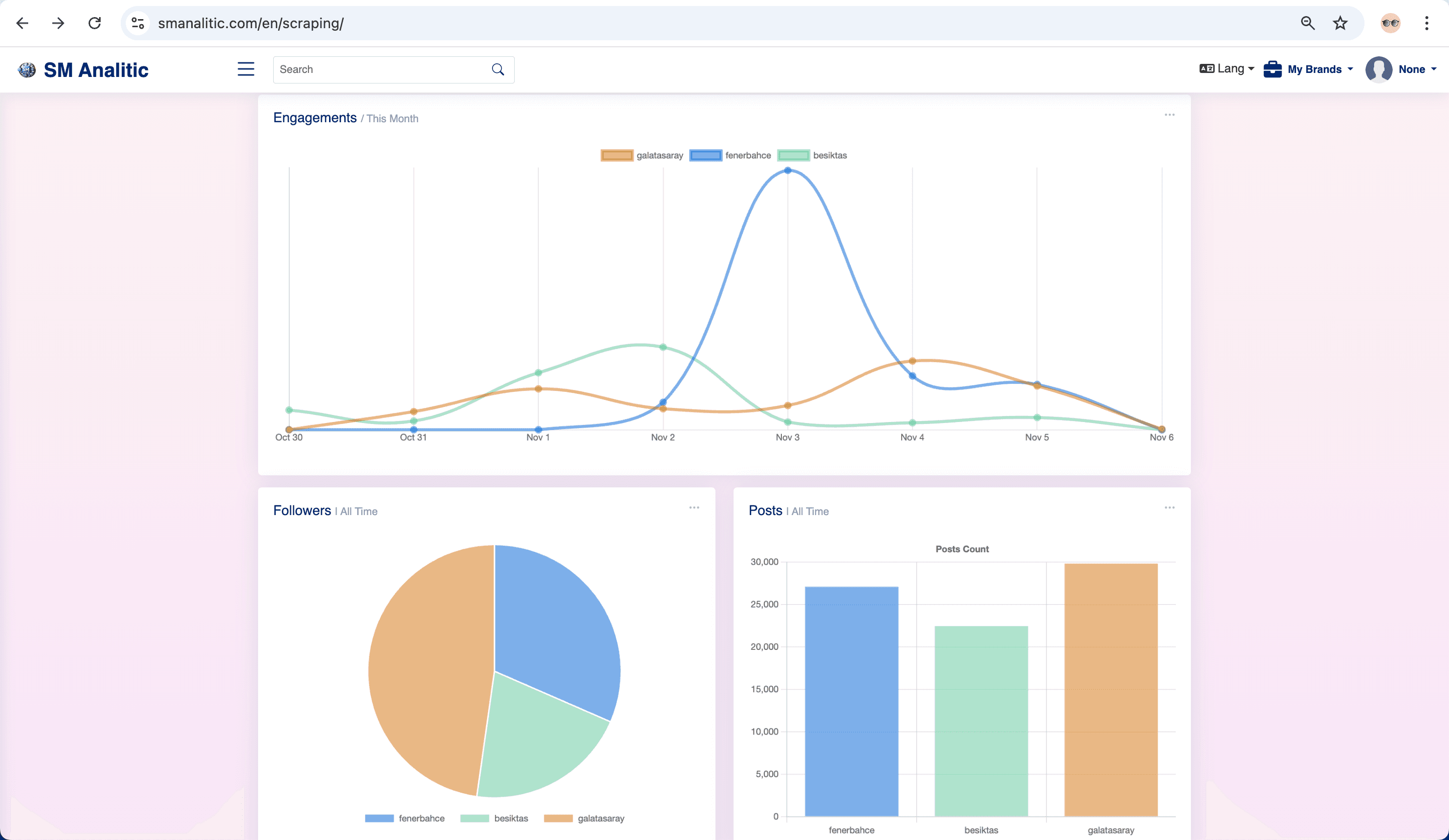Expand the Lang language dropdown
The width and height of the screenshot is (1449, 840).
pyautogui.click(x=1227, y=68)
